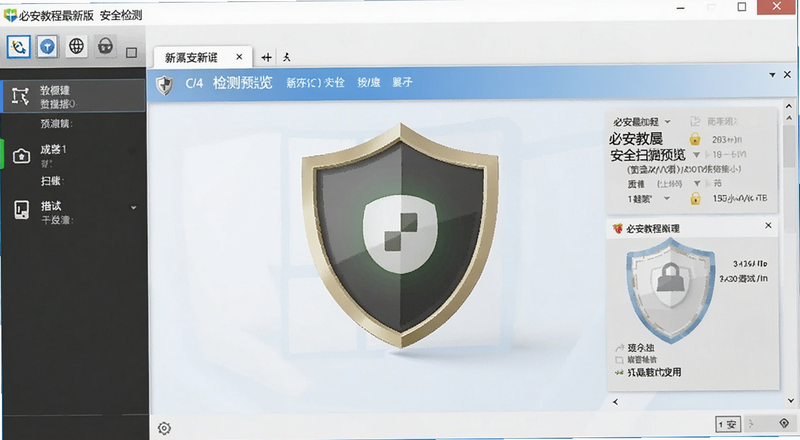The width and height of the screenshot is (800, 440).
Task: Click the top up arrow of right scrollbar
Action: click(x=789, y=106)
